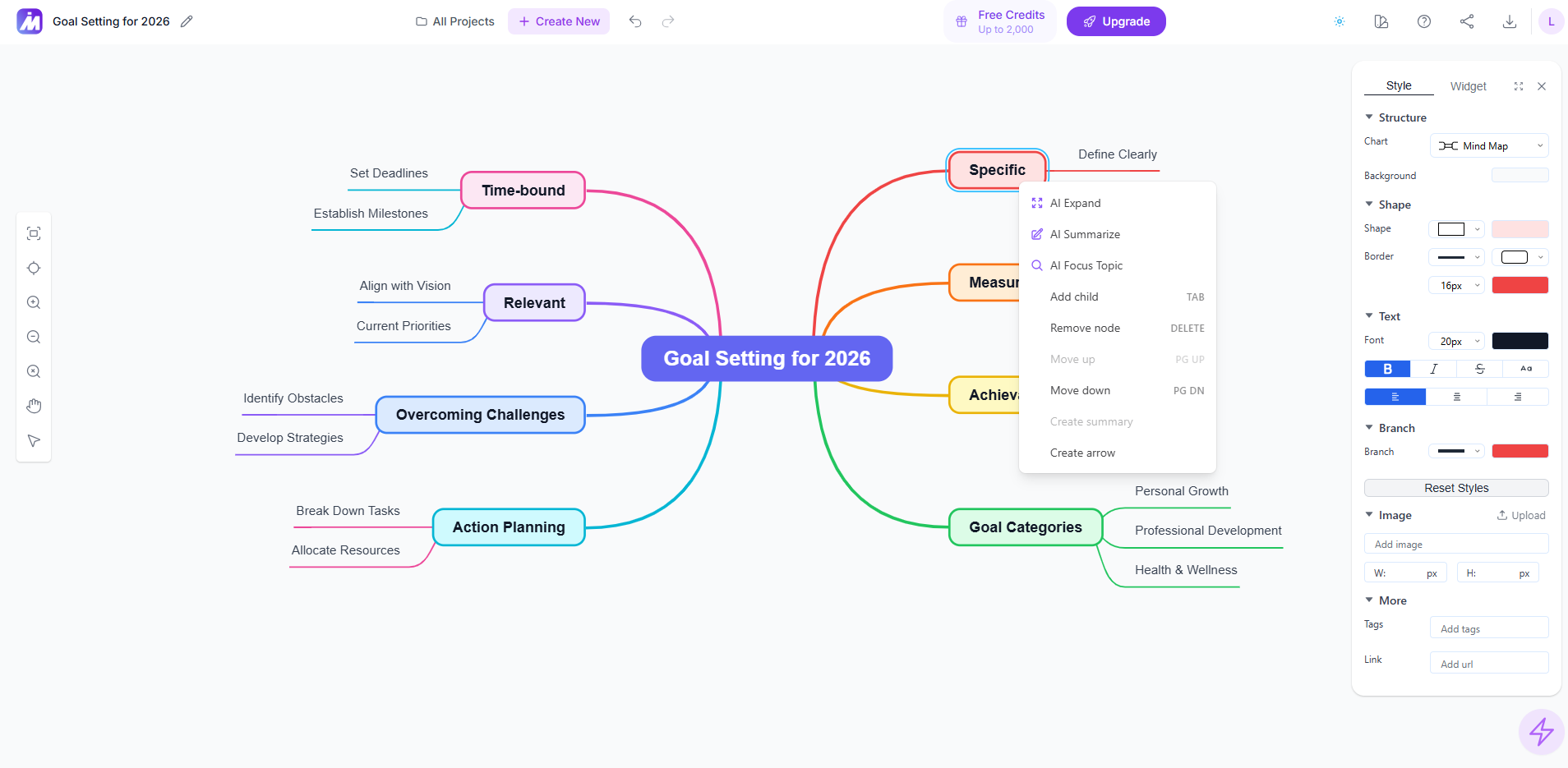Zoom in using the magnifier plus icon

[x=34, y=302]
